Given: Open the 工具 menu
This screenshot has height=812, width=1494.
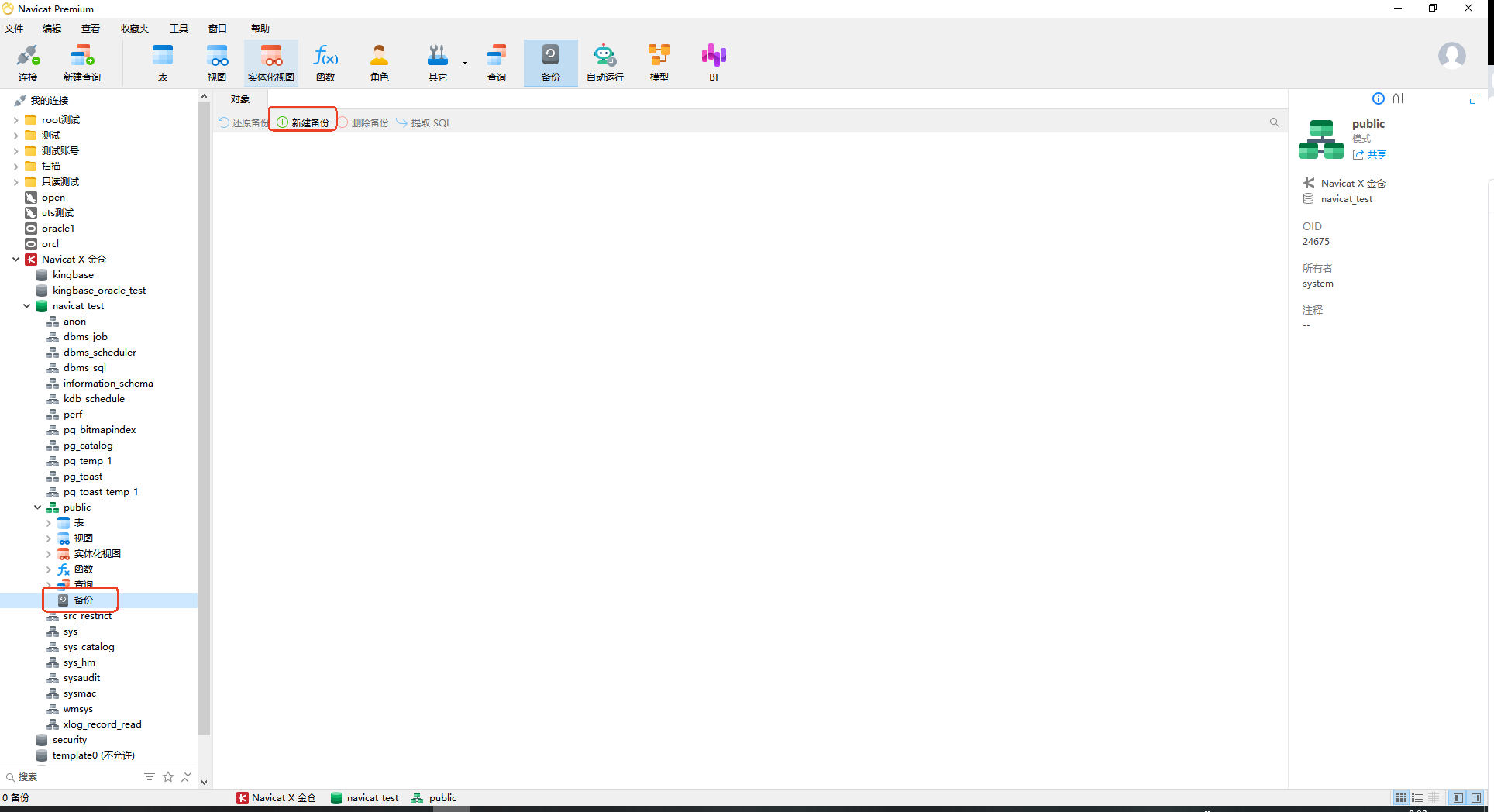Looking at the screenshot, I should tap(179, 29).
